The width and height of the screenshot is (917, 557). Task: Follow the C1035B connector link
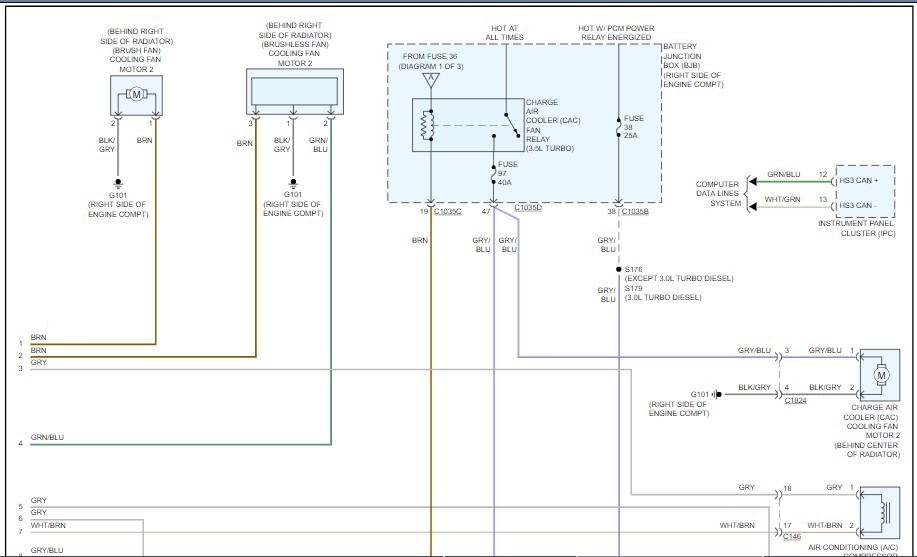[x=635, y=212]
